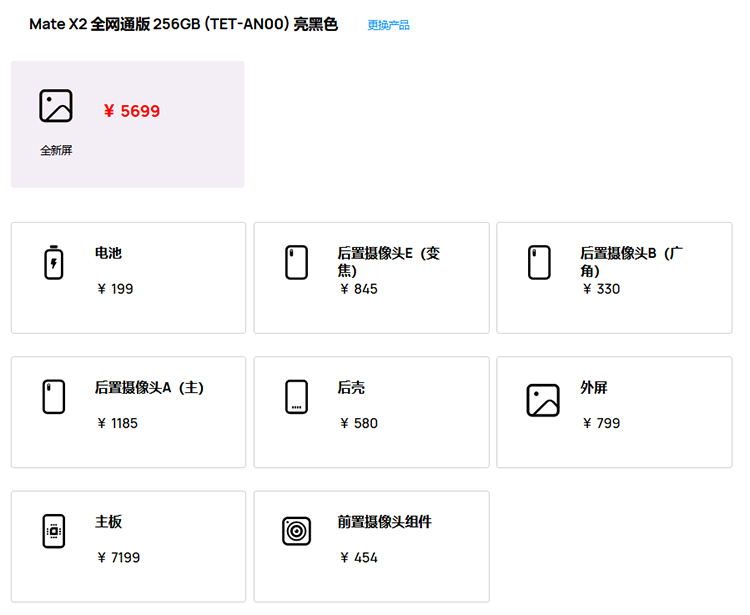Click phone icon for 后置摄像头A (主)
This screenshot has height=615, width=750.
54,396
